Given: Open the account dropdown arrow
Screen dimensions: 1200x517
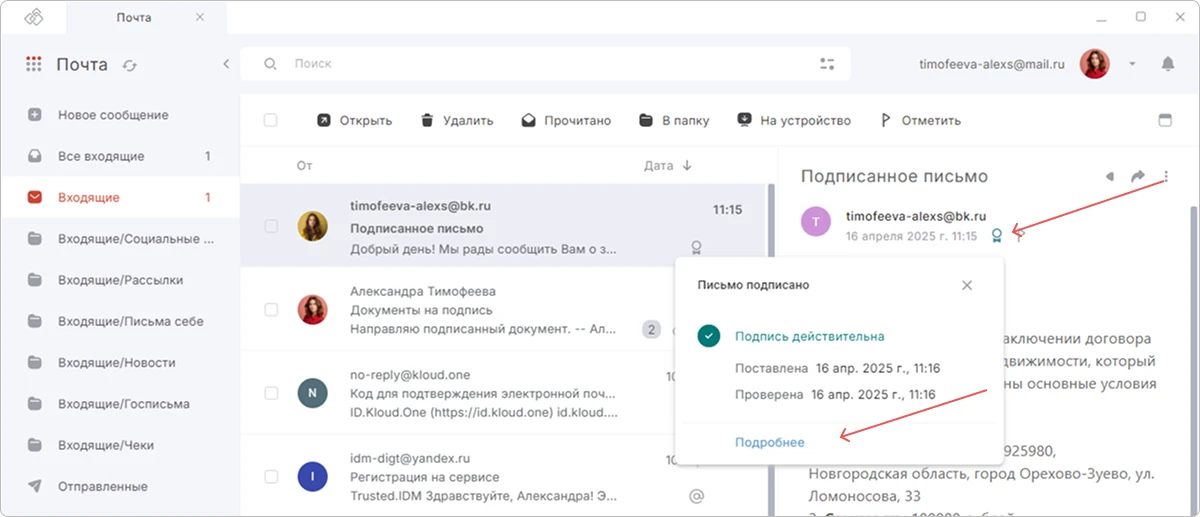Looking at the screenshot, I should (x=1132, y=64).
